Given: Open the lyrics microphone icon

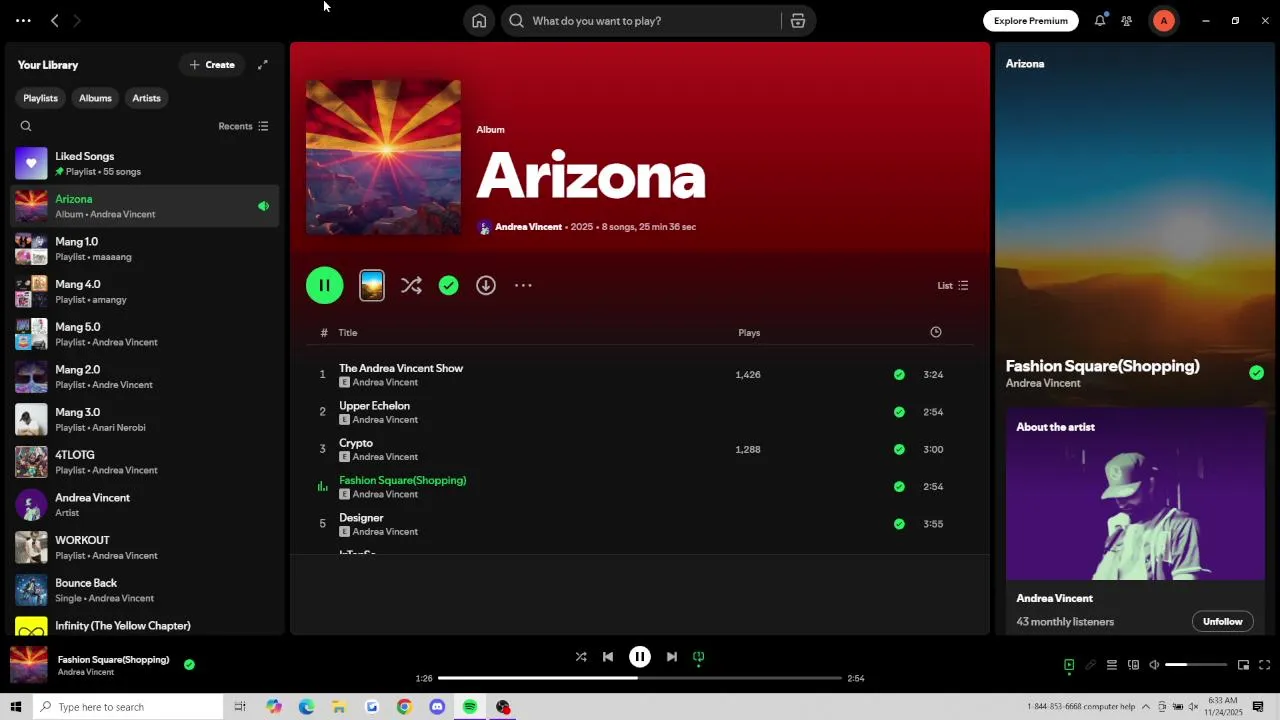Looking at the screenshot, I should click(x=1090, y=665).
